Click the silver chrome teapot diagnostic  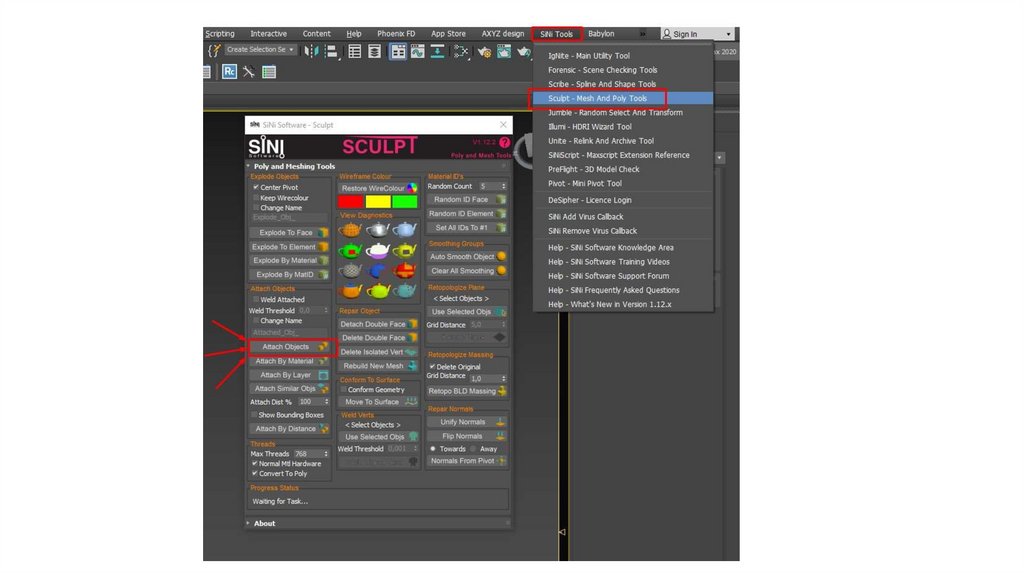[x=377, y=229]
